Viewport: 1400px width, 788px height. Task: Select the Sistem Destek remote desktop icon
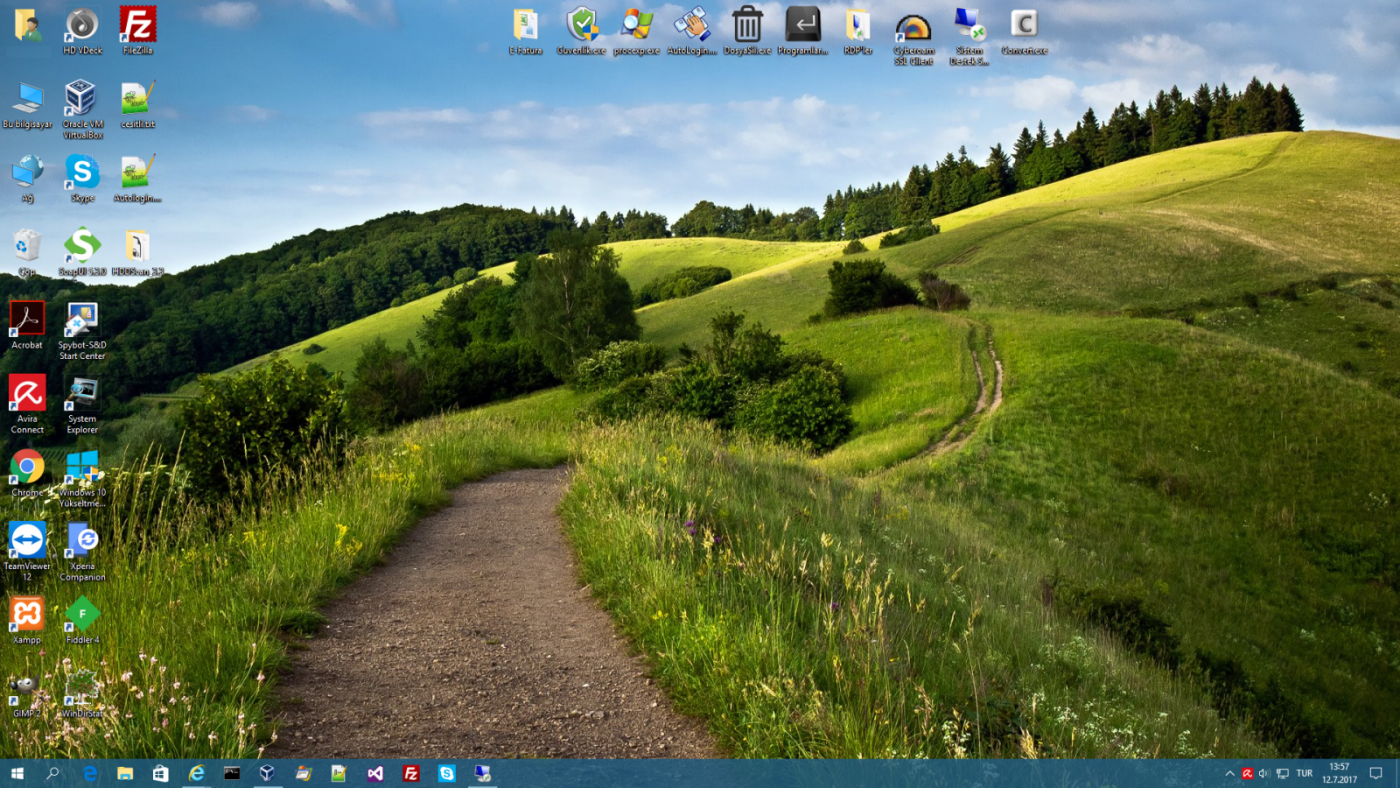(969, 36)
